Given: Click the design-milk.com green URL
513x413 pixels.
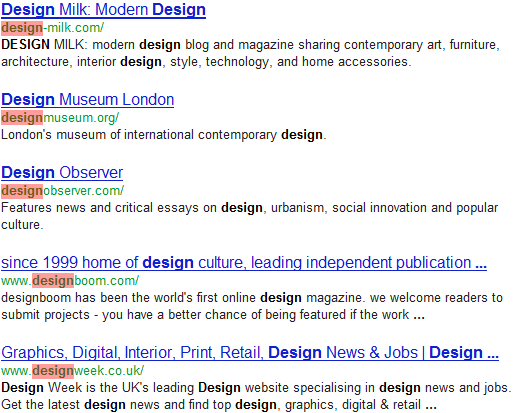Looking at the screenshot, I should pos(53,28).
